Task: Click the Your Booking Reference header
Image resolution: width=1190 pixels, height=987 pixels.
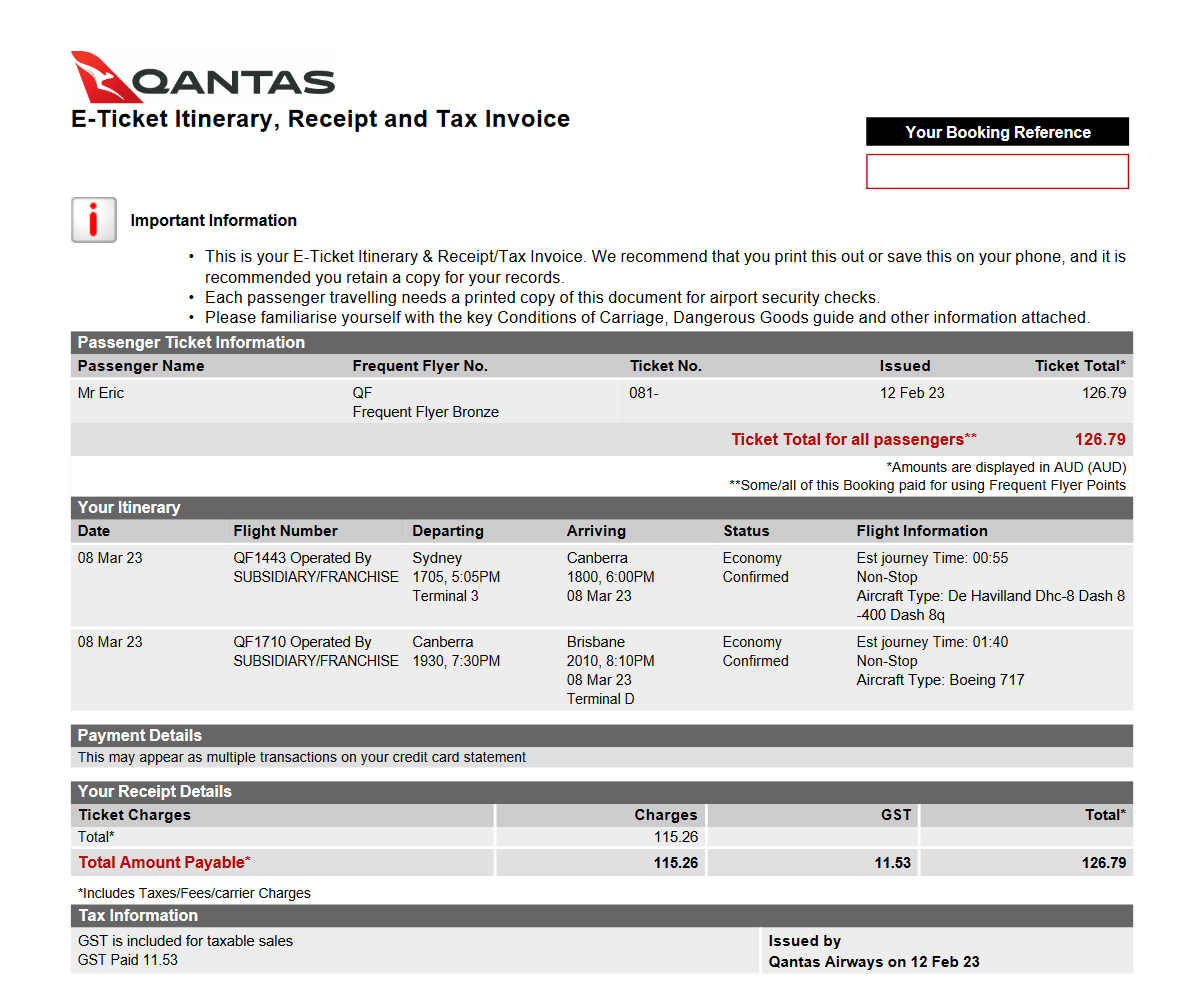Action: tap(997, 132)
